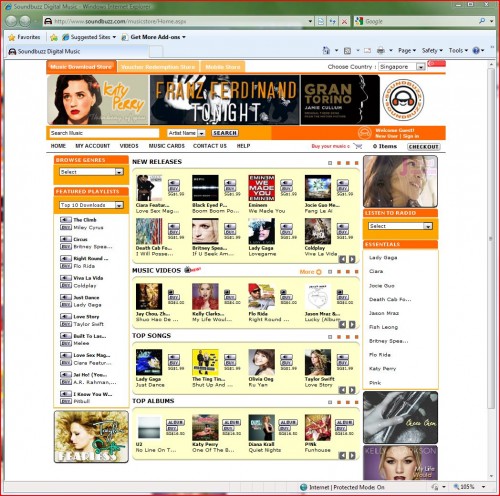This screenshot has width=500, height=496.
Task: Click browser Back button
Action: tap(11, 21)
